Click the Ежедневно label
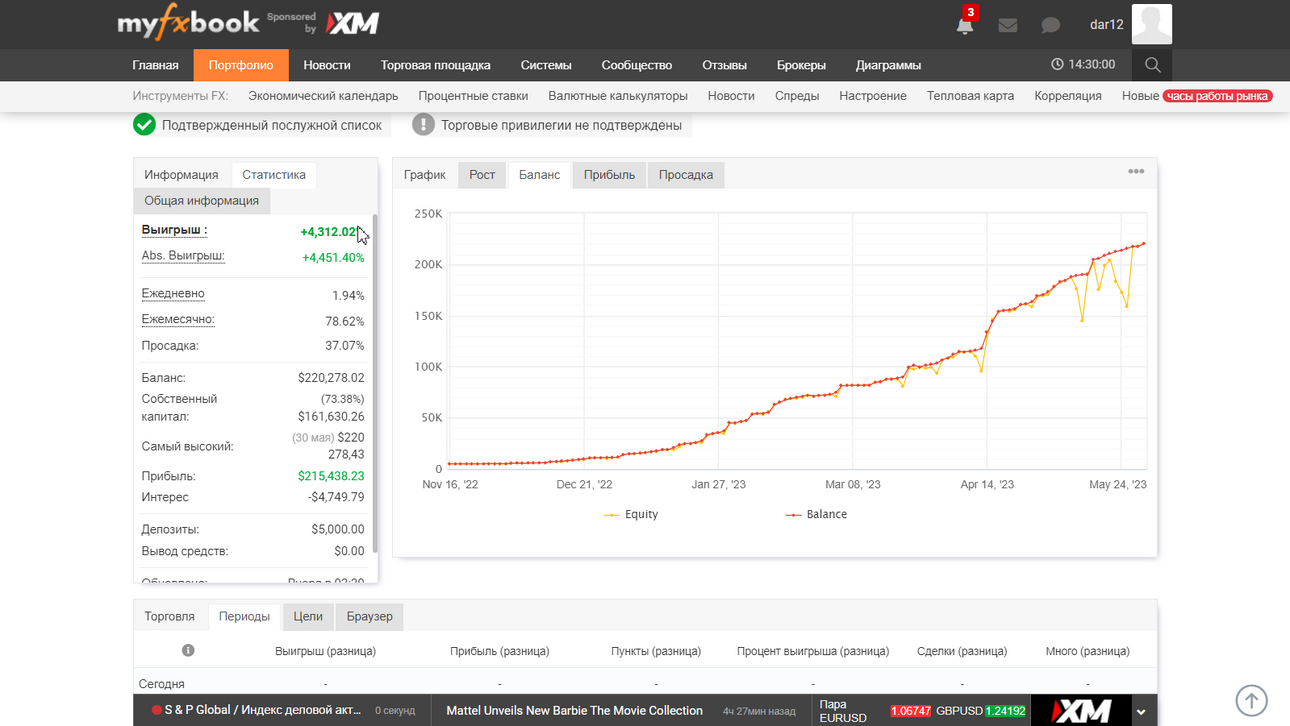 173,294
